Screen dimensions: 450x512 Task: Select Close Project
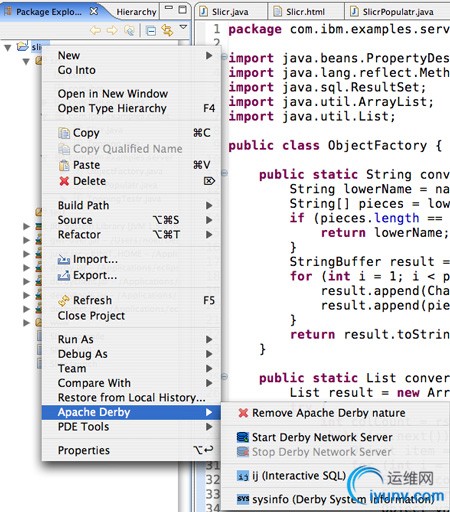click(131, 316)
